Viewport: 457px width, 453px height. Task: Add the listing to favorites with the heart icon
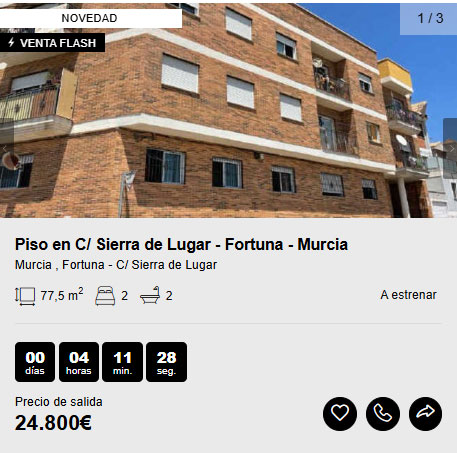coord(340,414)
